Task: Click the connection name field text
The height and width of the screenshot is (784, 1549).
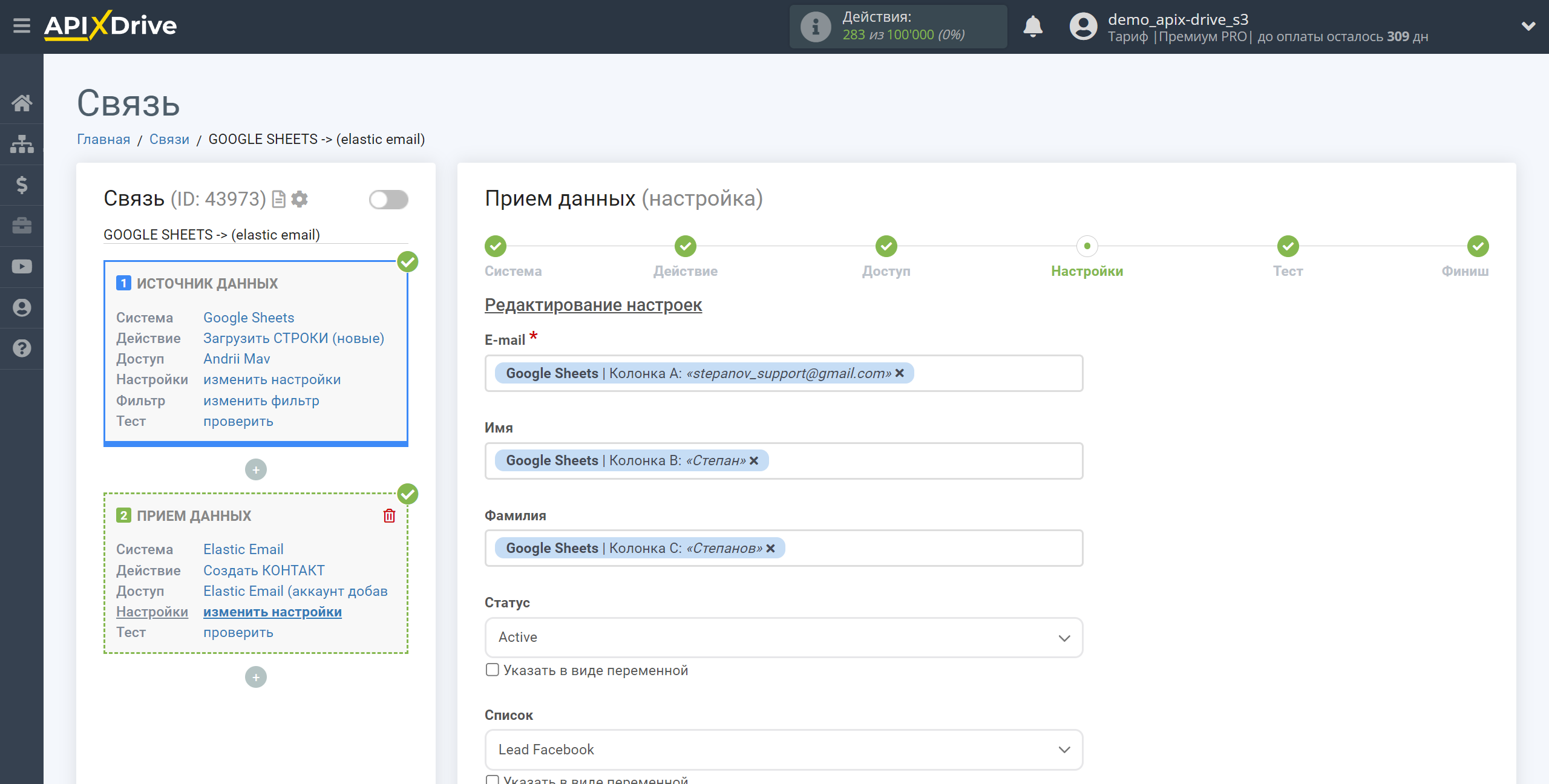Action: click(212, 235)
